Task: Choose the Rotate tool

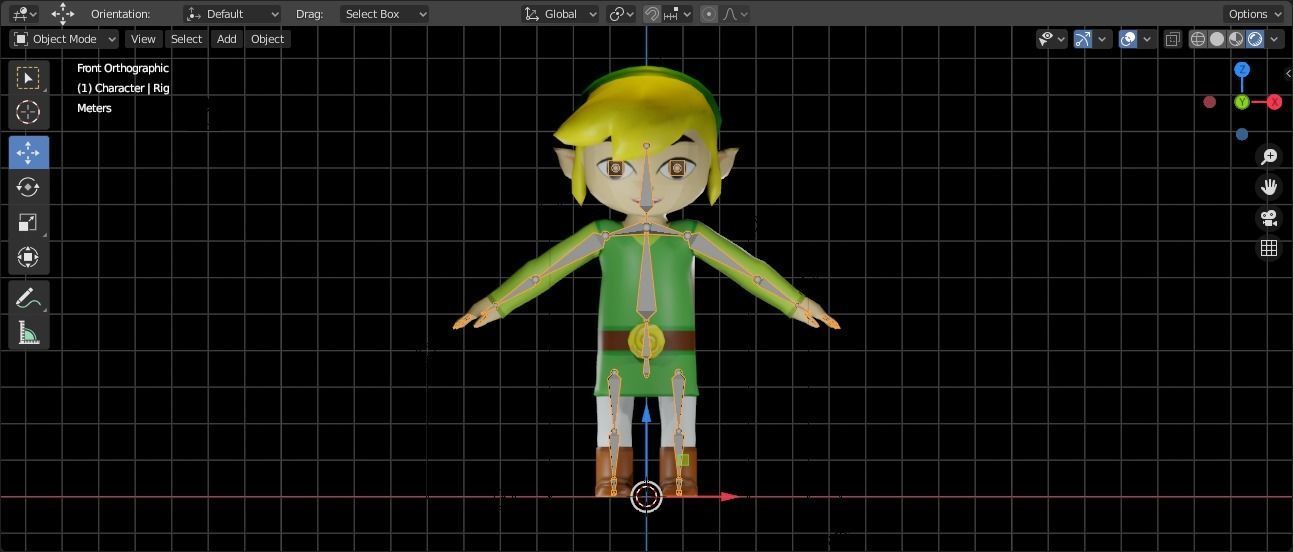Action: [28, 187]
